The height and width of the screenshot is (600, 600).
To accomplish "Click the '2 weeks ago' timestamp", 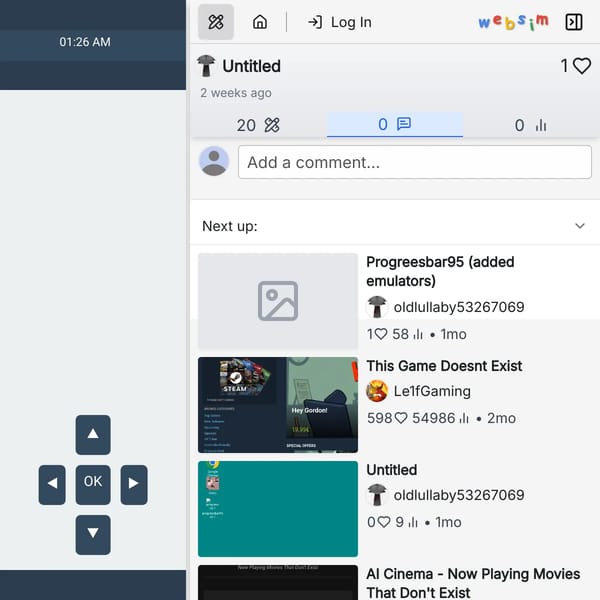I will [236, 93].
